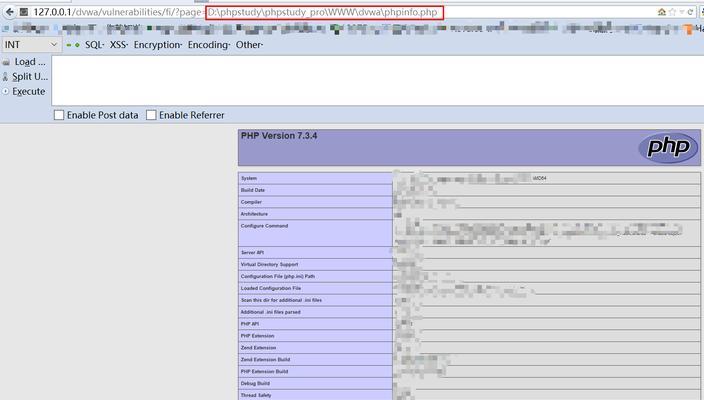704x400 pixels.
Task: Click the PHP Extension Build label
Action: (264, 371)
